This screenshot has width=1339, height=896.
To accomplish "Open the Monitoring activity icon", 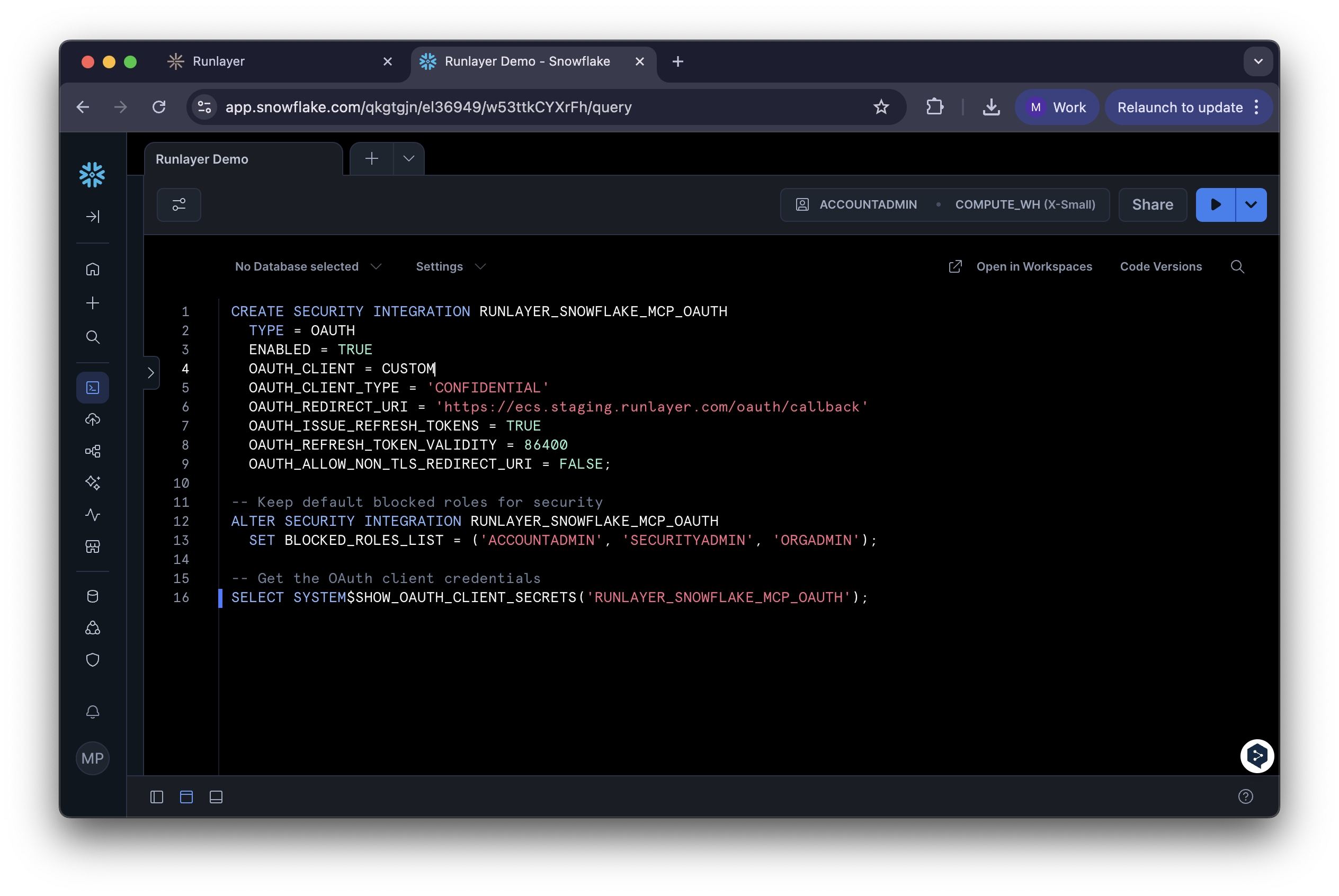I will pyautogui.click(x=93, y=515).
